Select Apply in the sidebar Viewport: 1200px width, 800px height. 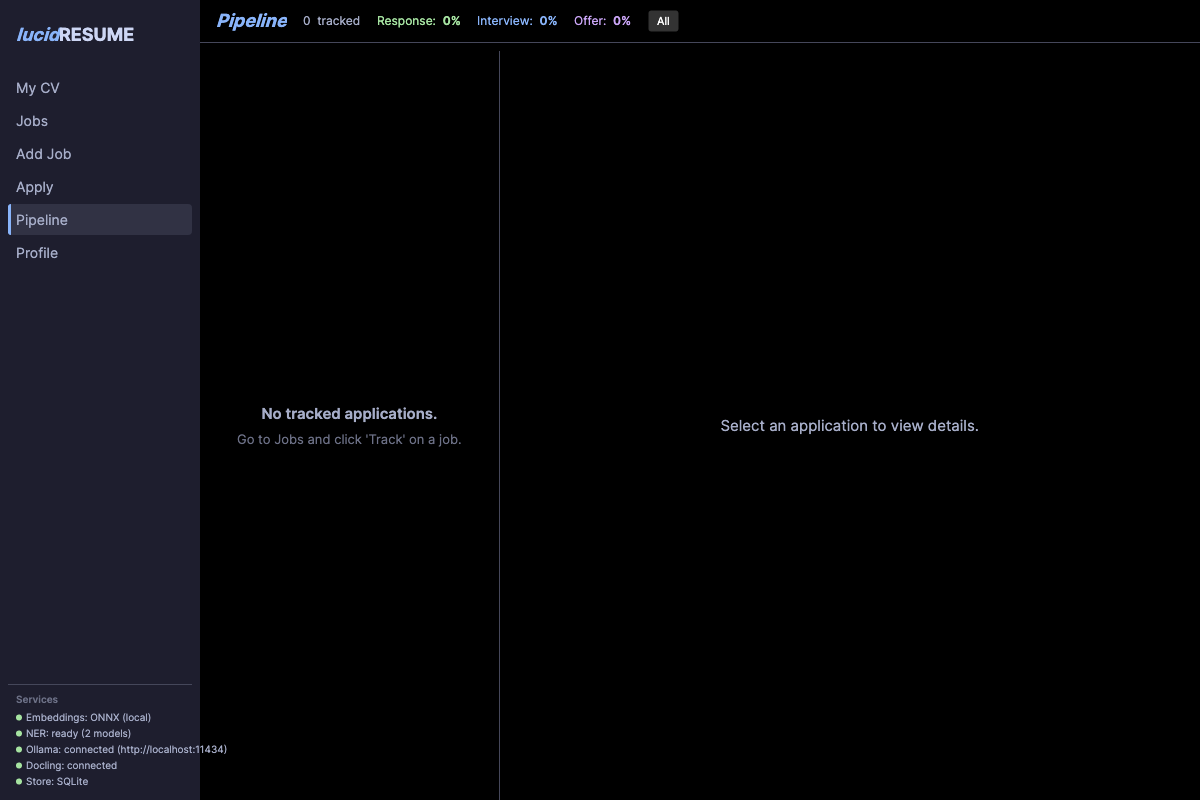(x=100, y=187)
